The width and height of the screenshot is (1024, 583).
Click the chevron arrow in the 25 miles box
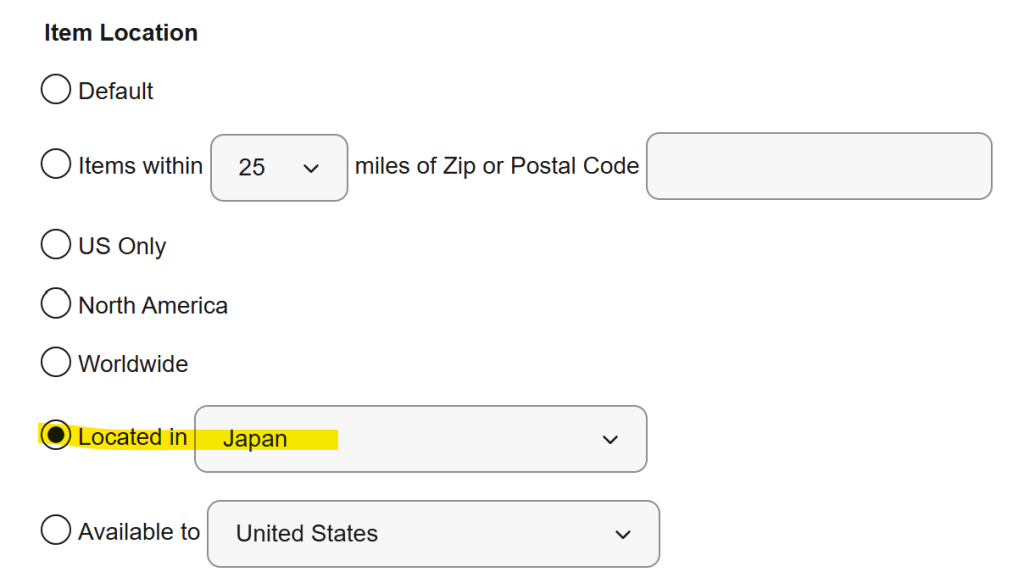(x=310, y=168)
